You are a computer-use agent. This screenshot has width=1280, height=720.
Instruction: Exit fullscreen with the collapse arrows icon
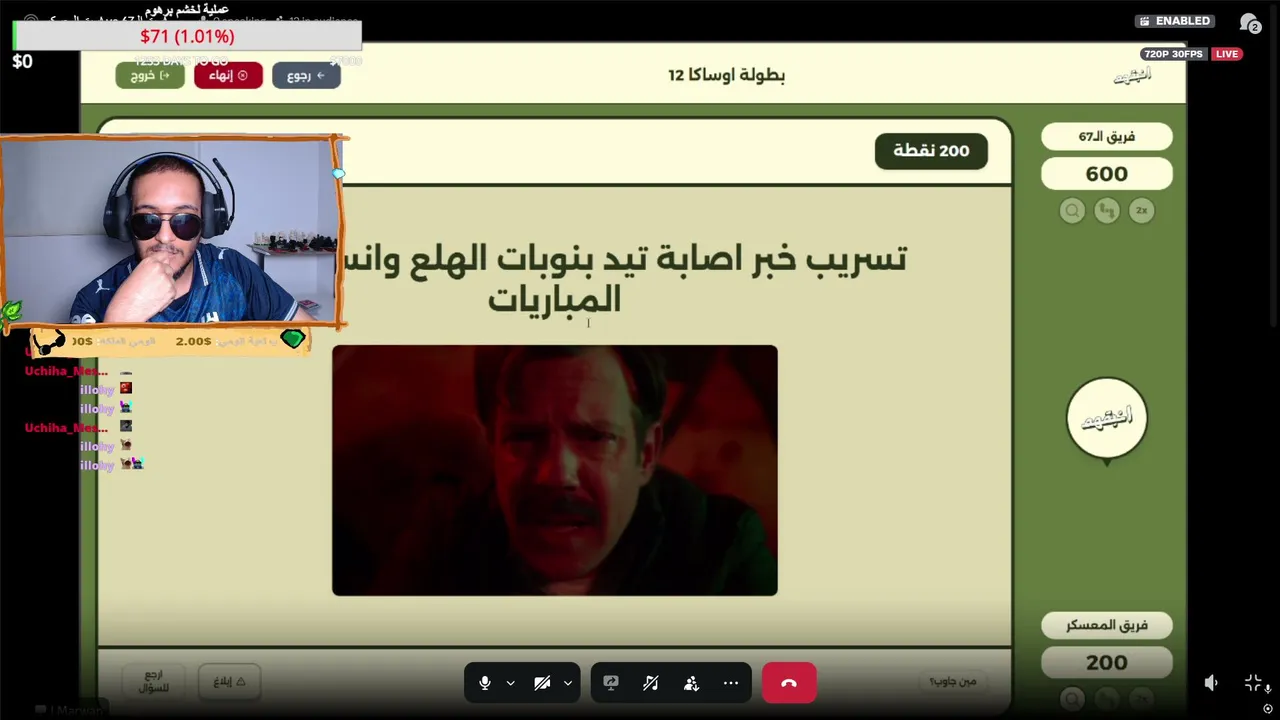tap(1253, 683)
